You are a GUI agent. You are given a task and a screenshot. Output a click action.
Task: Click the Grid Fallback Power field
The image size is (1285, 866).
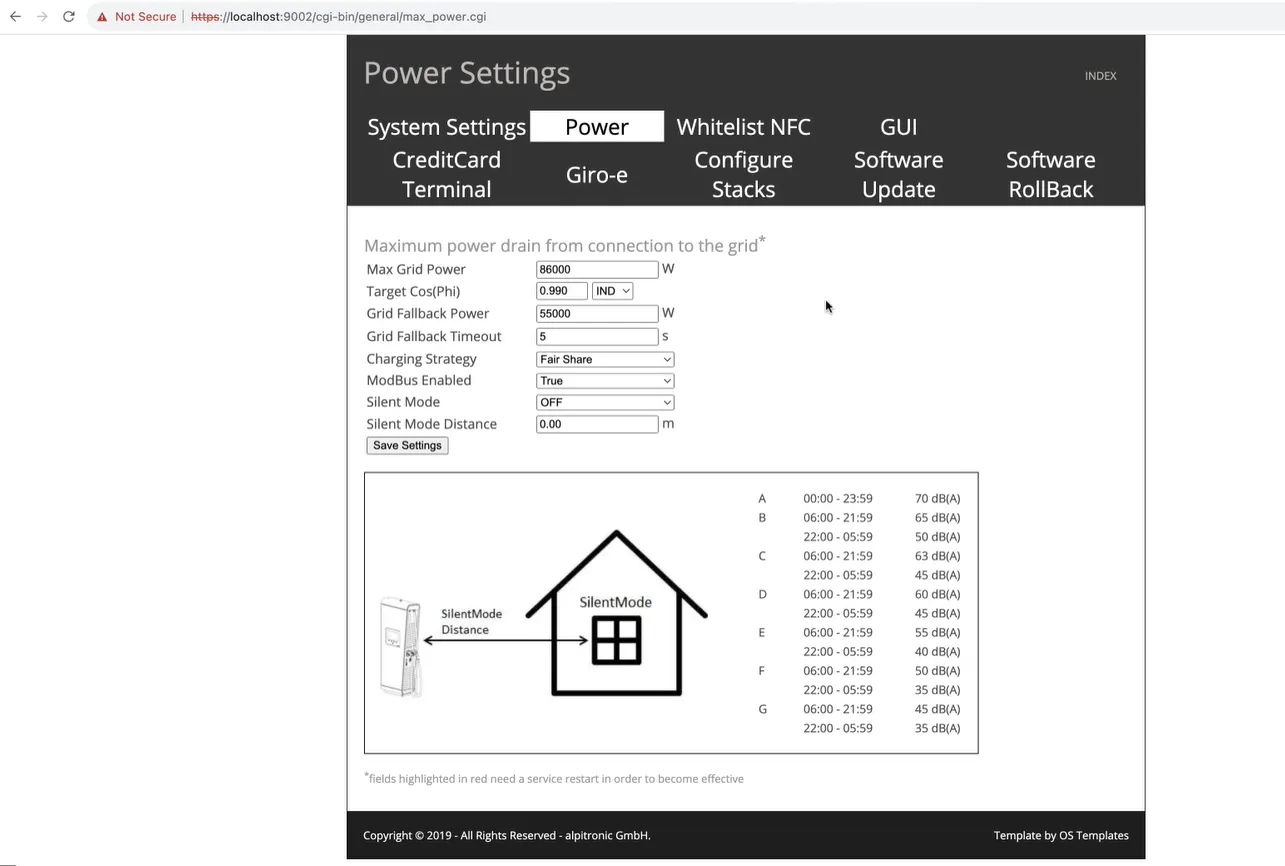597,313
